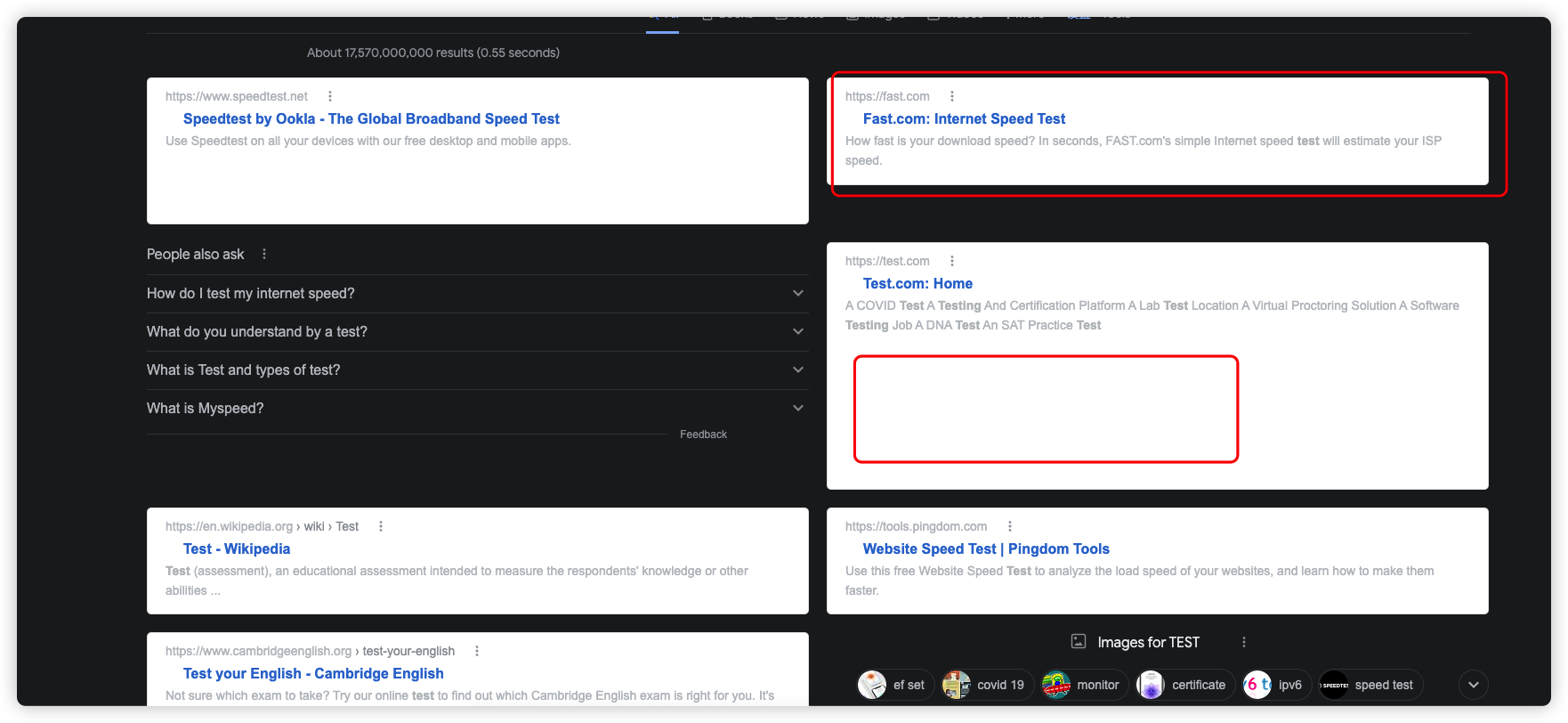The height and width of the screenshot is (723, 1568).
Task: Click the en.wikipedia.org › wiki › Test breadcrumb
Action: (262, 526)
